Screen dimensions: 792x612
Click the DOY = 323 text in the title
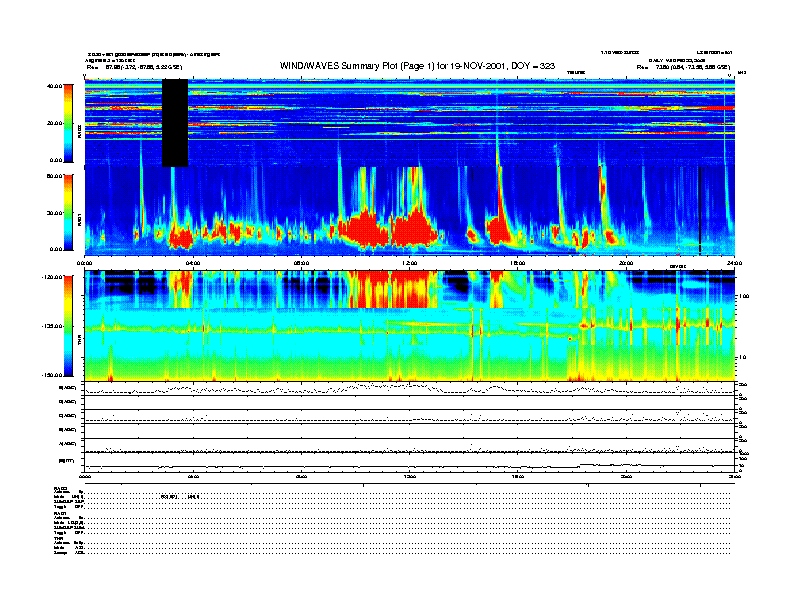533,66
